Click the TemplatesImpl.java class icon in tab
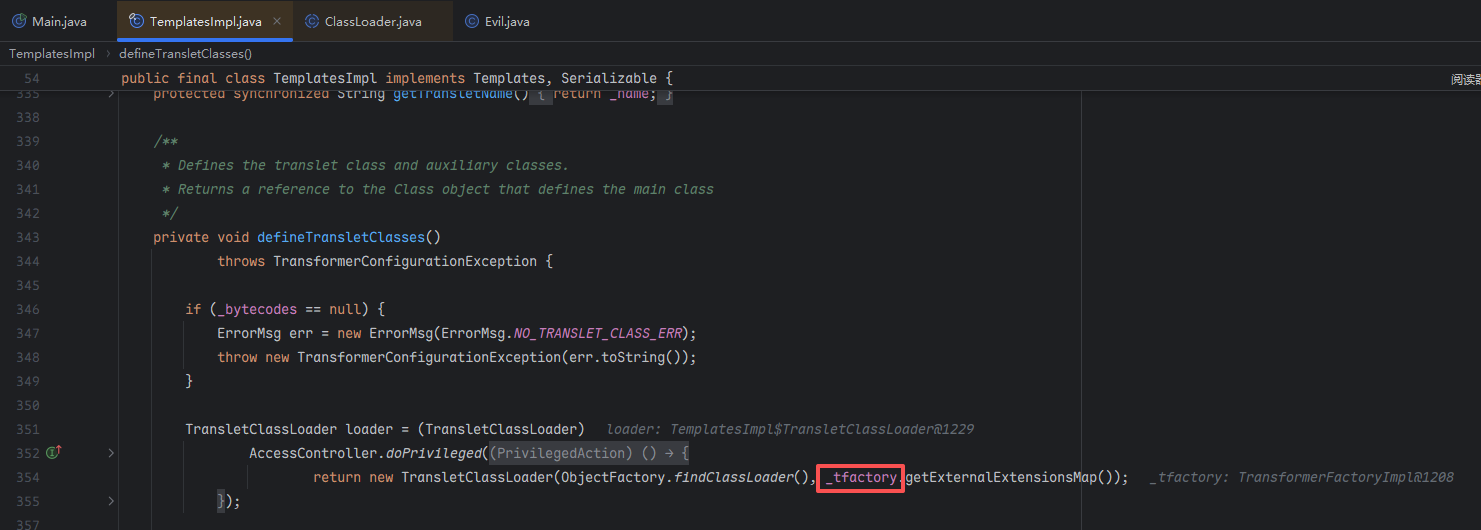The image size is (1481, 530). (136, 21)
